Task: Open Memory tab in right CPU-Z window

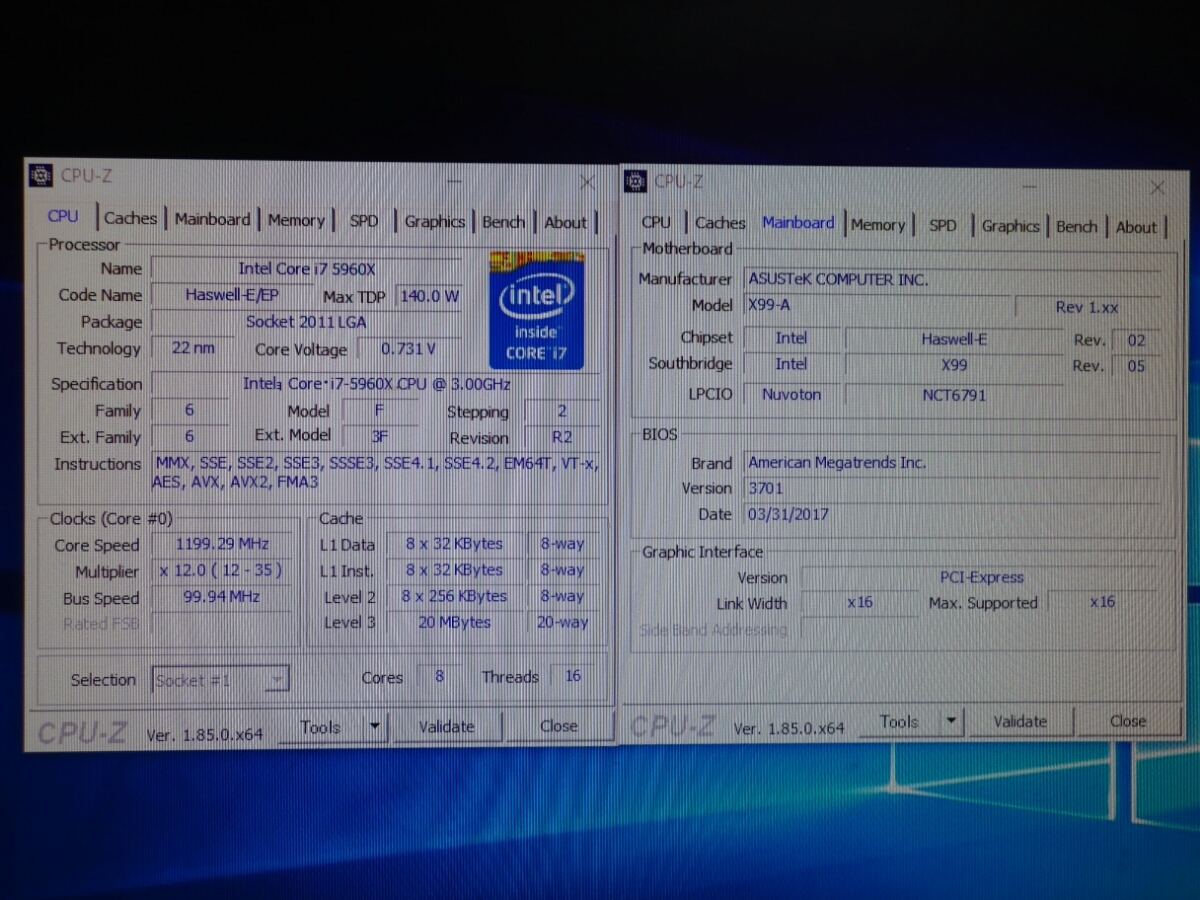Action: (x=878, y=225)
